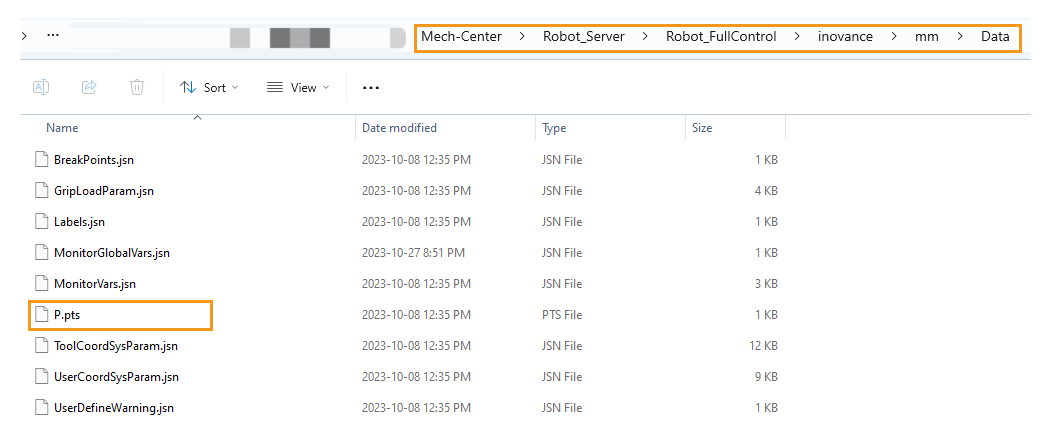
Task: Click the Delete trash icon
Action: (x=137, y=88)
